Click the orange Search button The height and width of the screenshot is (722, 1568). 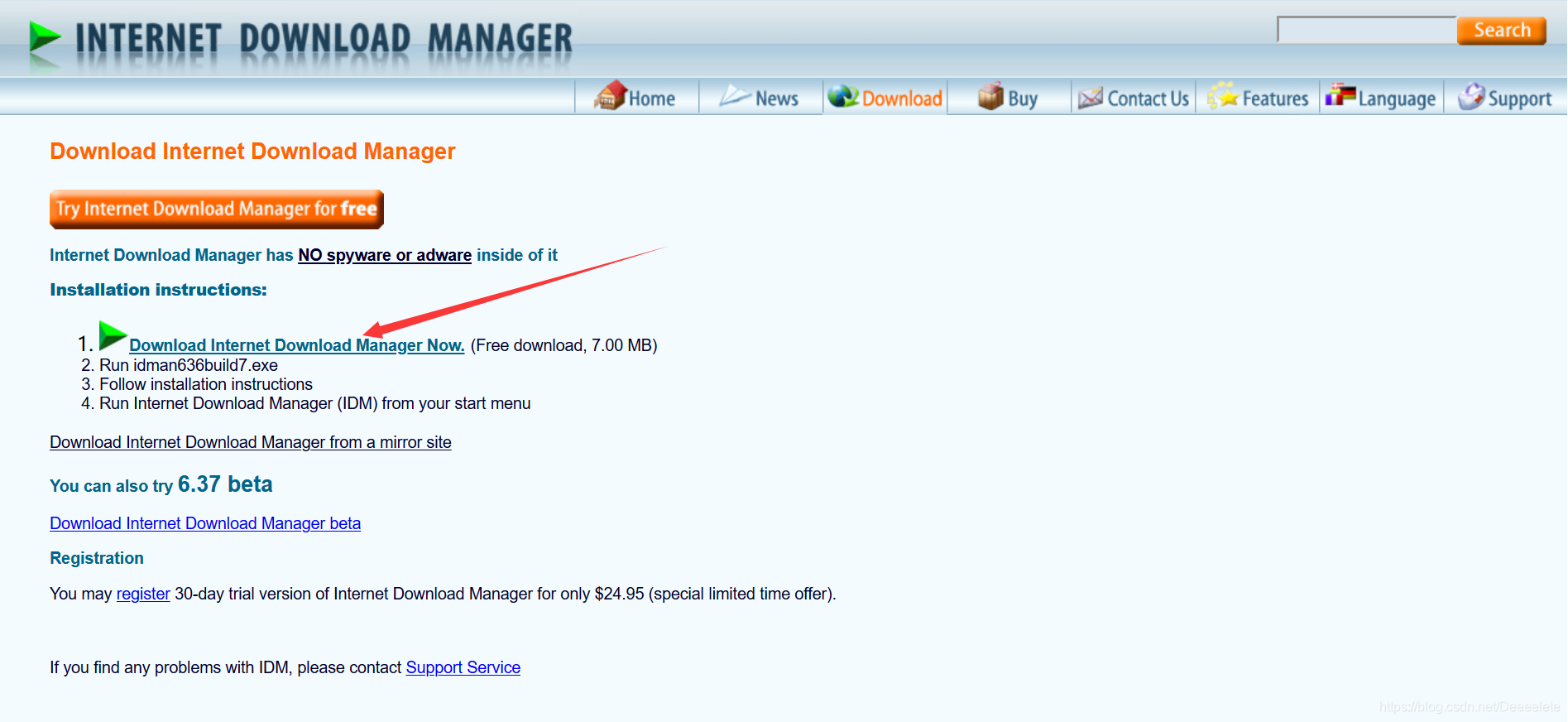click(x=1502, y=31)
